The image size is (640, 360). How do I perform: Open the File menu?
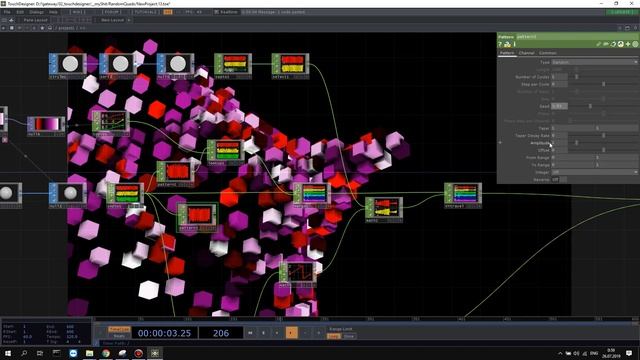[7, 12]
